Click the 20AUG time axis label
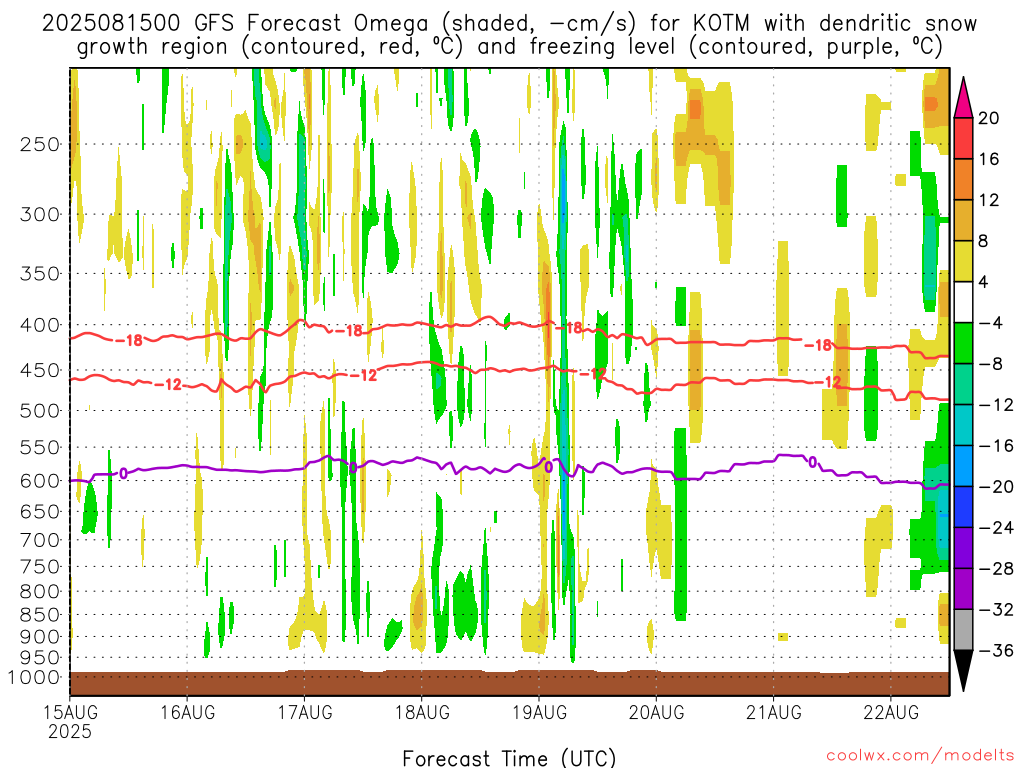 click(x=656, y=712)
